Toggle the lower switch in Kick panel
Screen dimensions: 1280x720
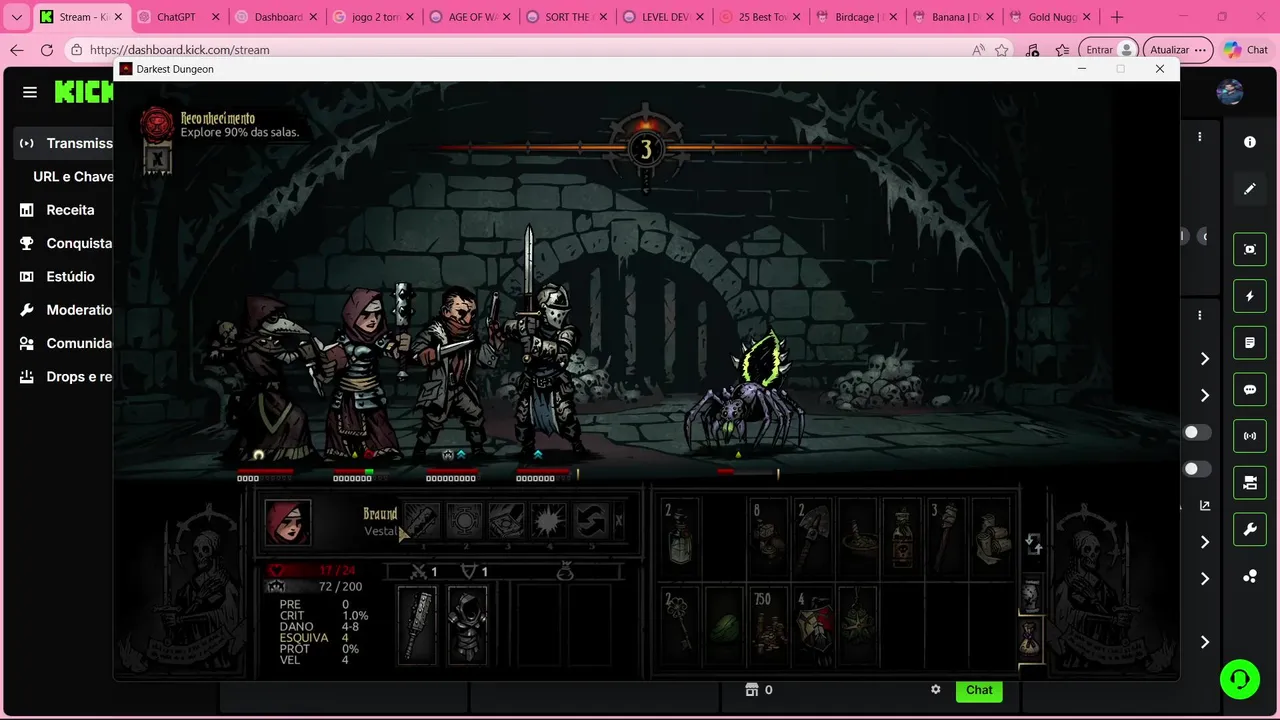tap(1196, 469)
